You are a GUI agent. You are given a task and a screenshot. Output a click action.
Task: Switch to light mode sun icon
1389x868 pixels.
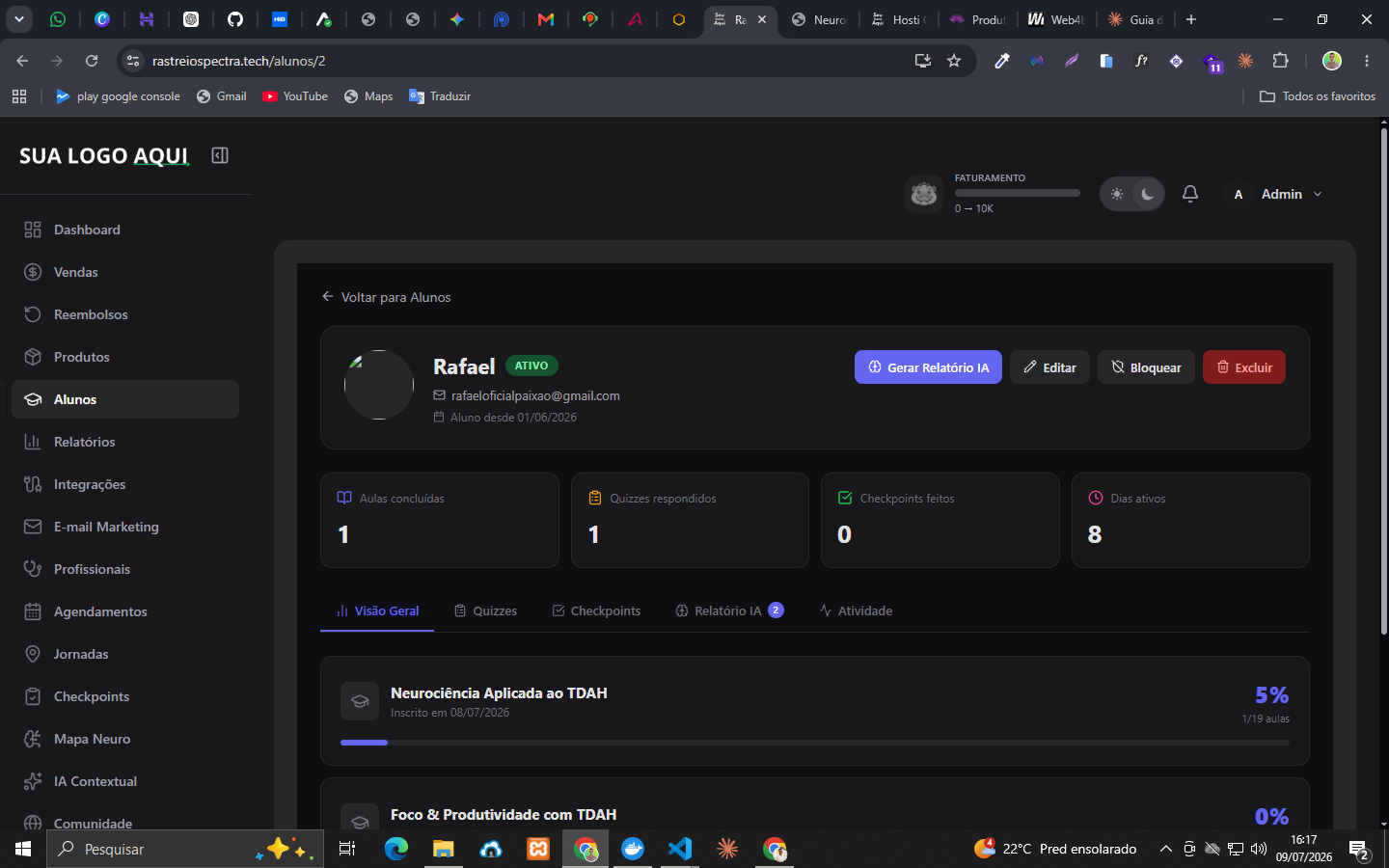point(1117,194)
